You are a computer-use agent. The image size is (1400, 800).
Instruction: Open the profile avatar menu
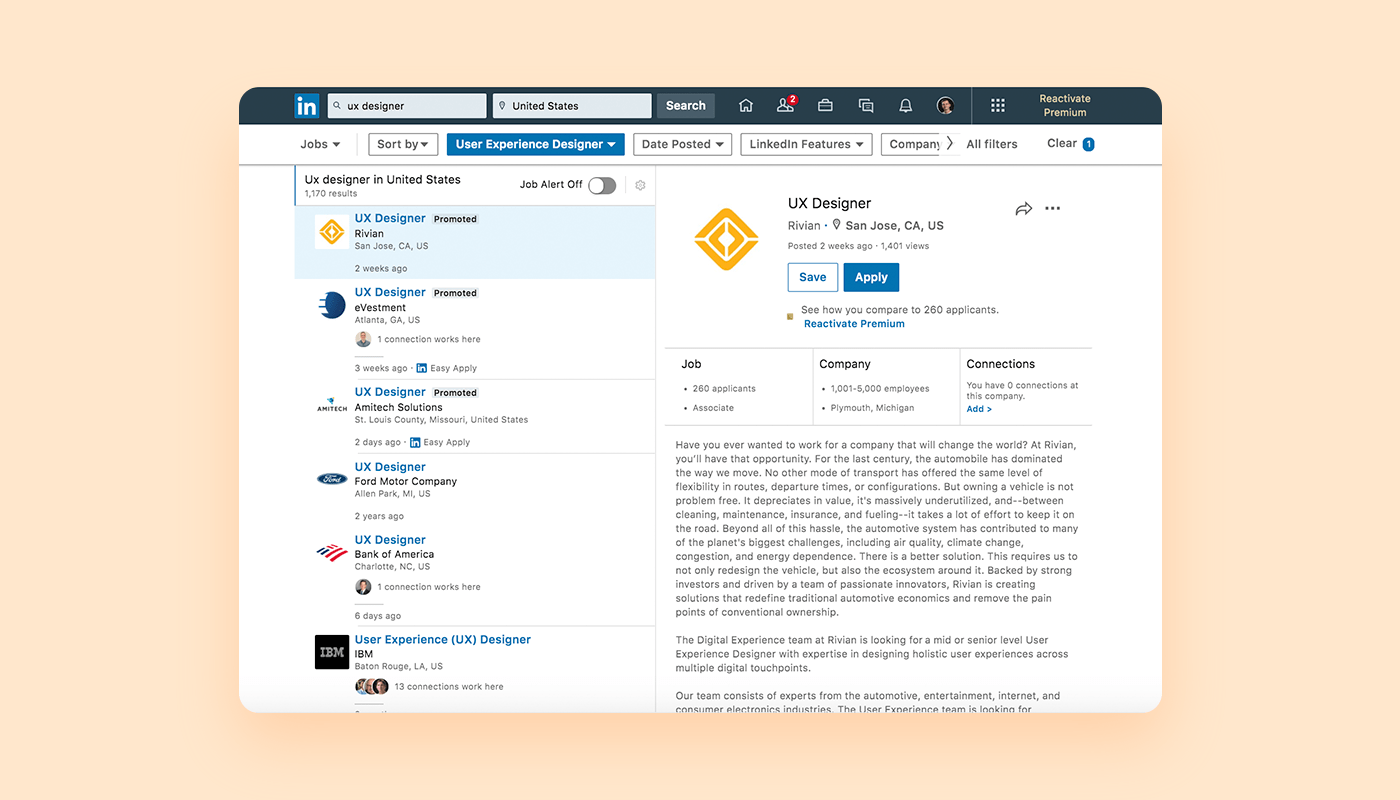click(945, 105)
